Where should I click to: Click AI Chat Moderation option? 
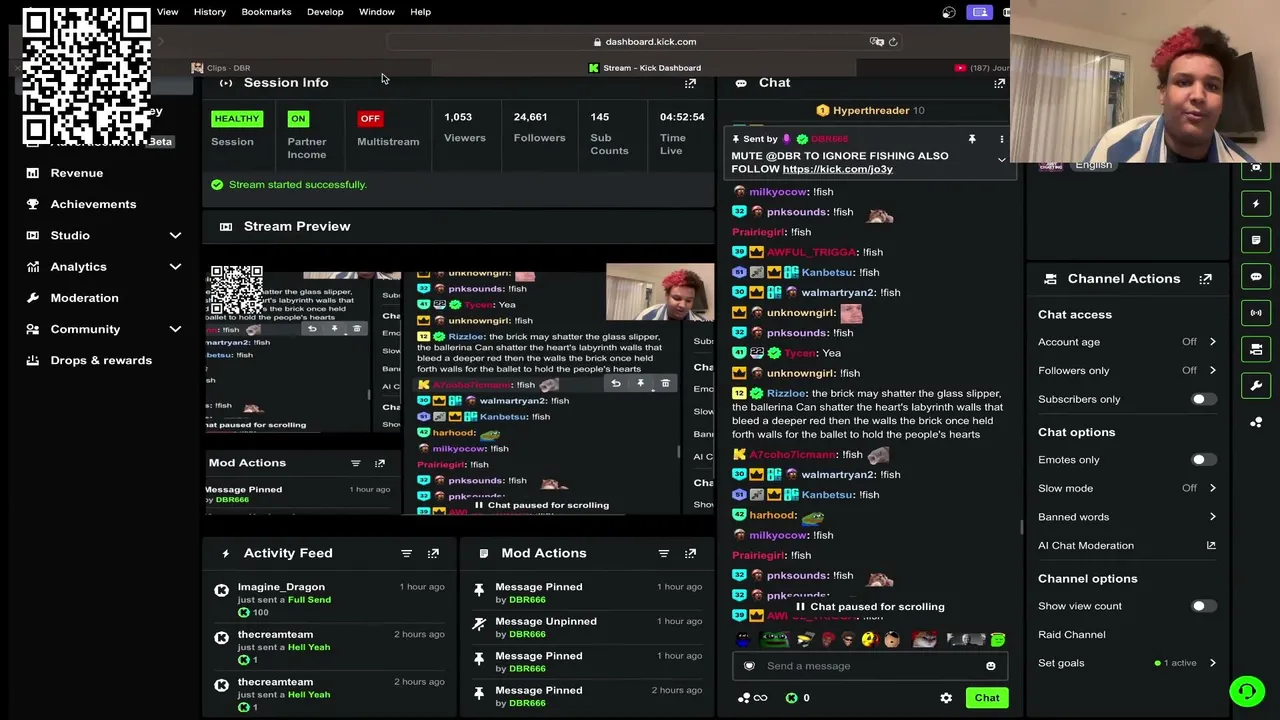coord(1086,546)
